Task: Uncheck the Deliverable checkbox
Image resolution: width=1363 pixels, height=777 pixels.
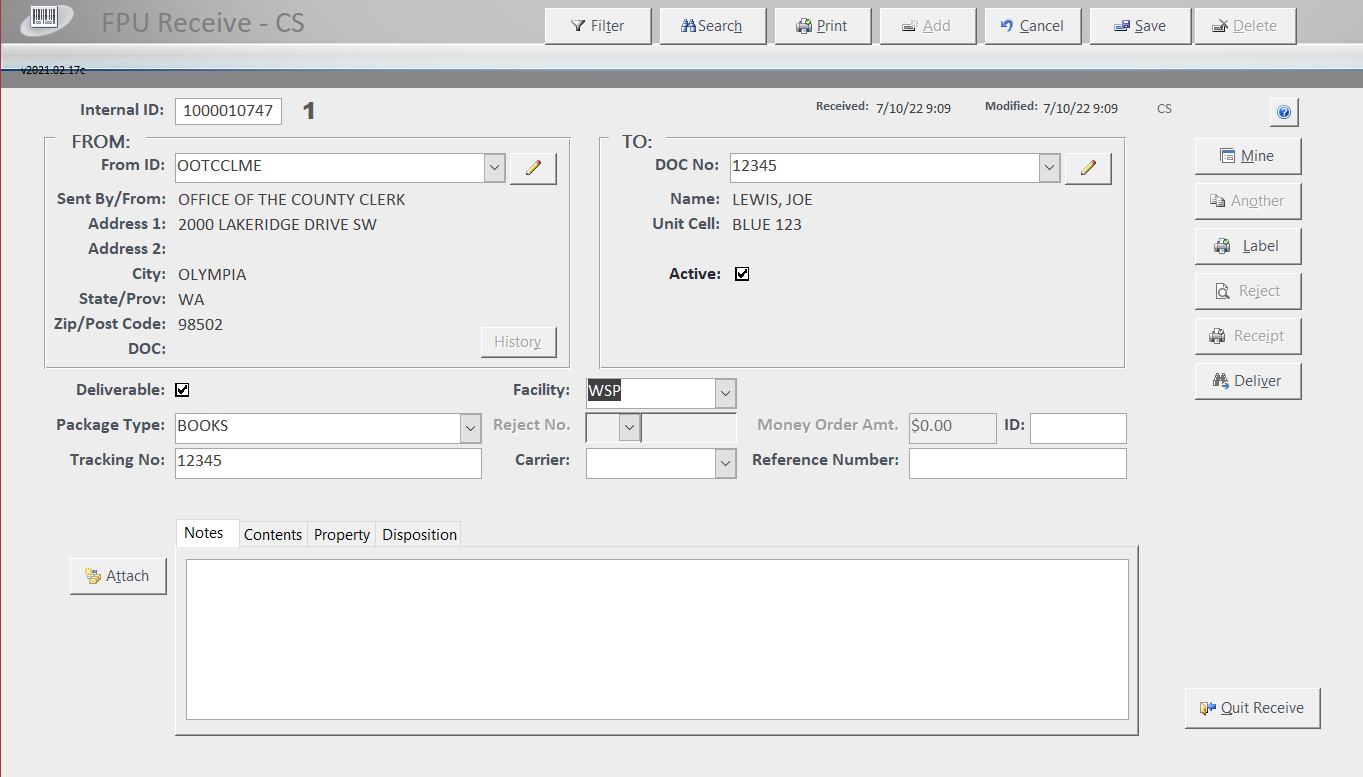Action: click(x=182, y=390)
